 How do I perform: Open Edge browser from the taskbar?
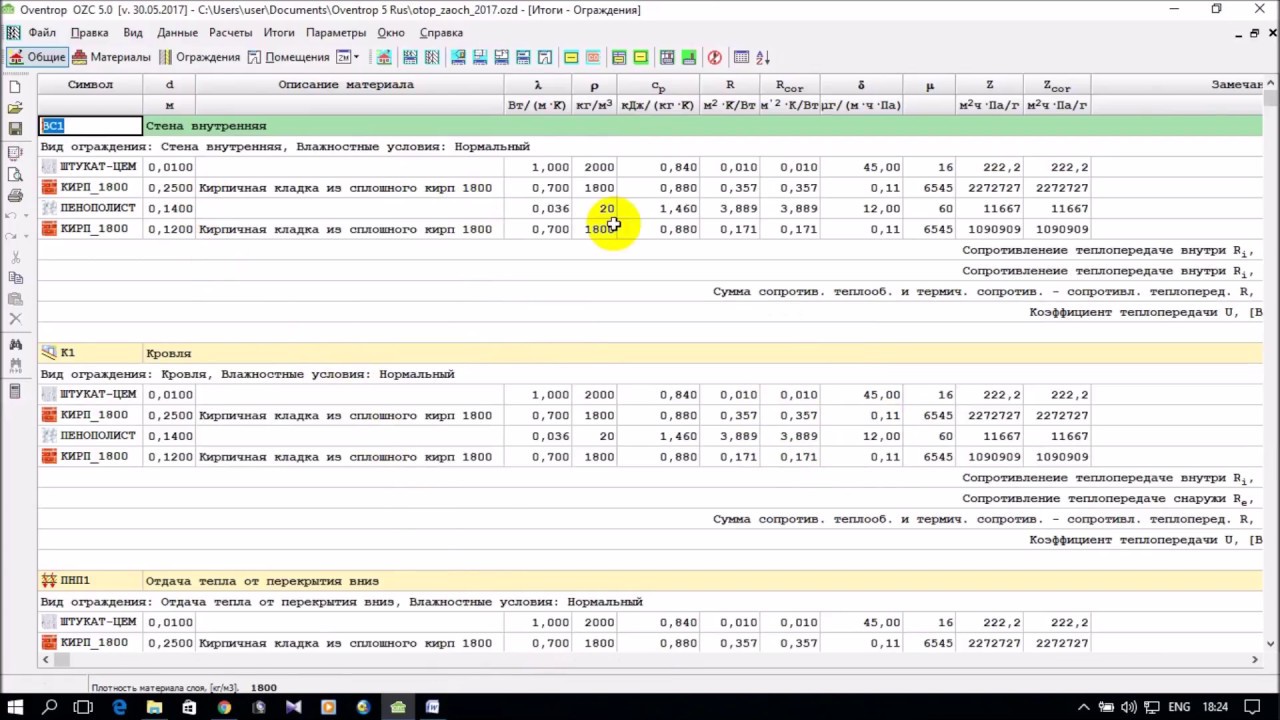pos(120,707)
